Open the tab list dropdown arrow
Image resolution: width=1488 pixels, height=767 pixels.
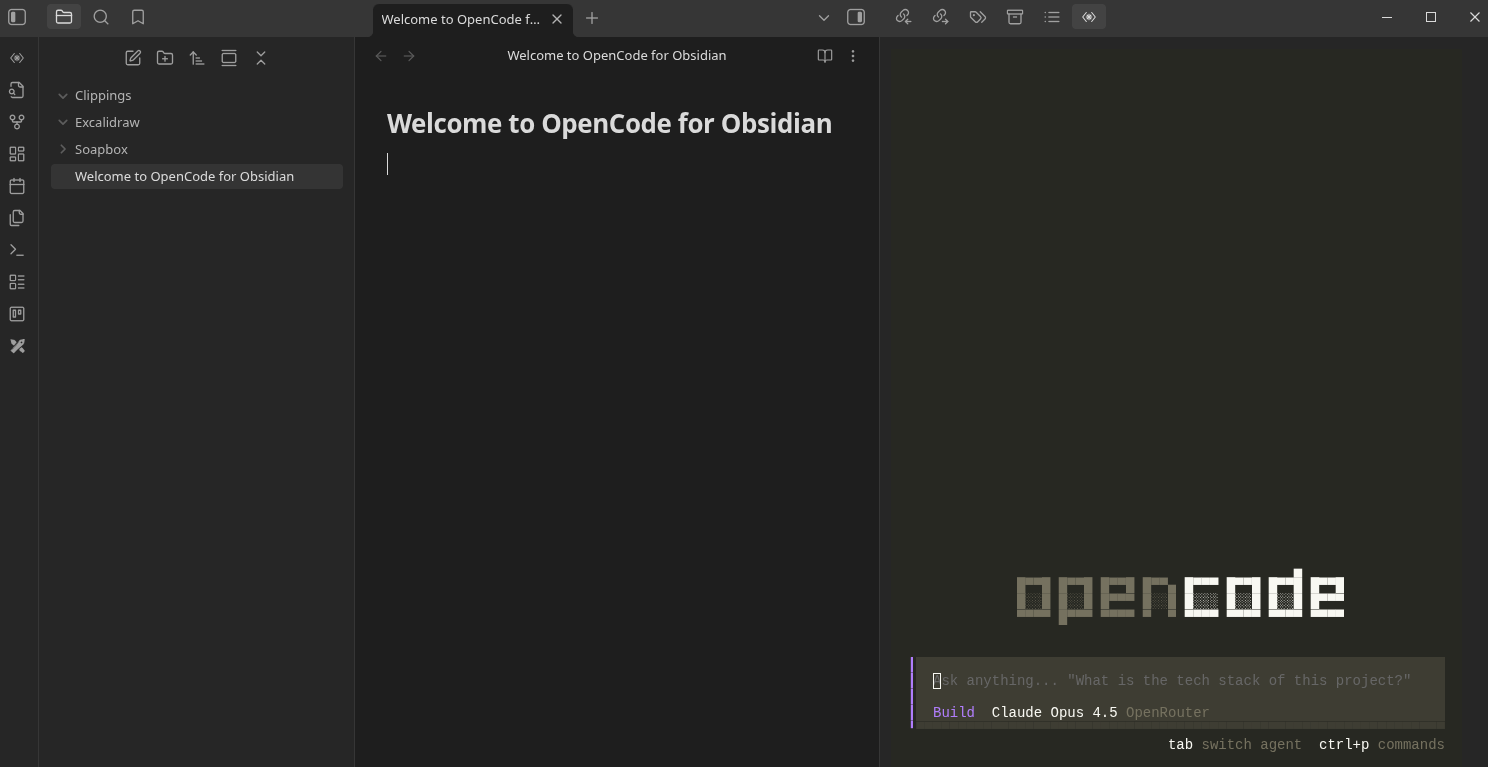(823, 17)
